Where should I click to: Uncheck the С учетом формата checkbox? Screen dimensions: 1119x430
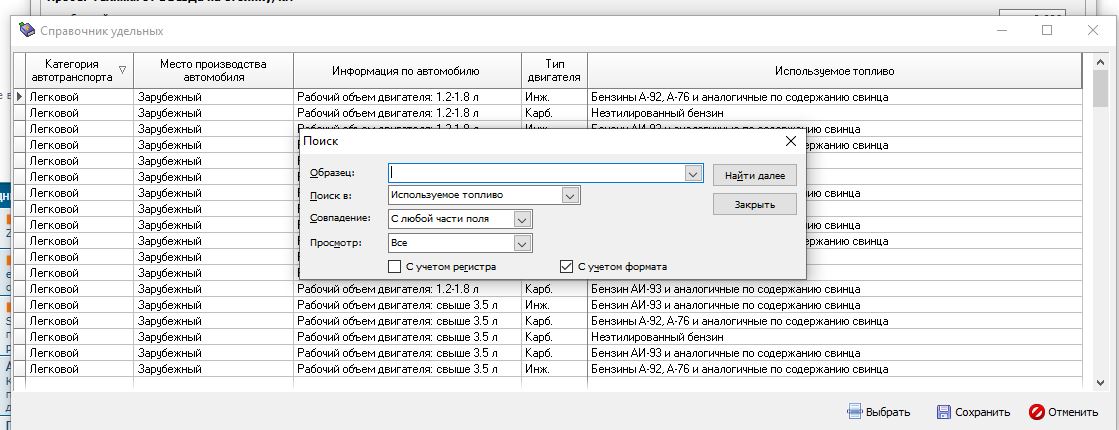[568, 267]
